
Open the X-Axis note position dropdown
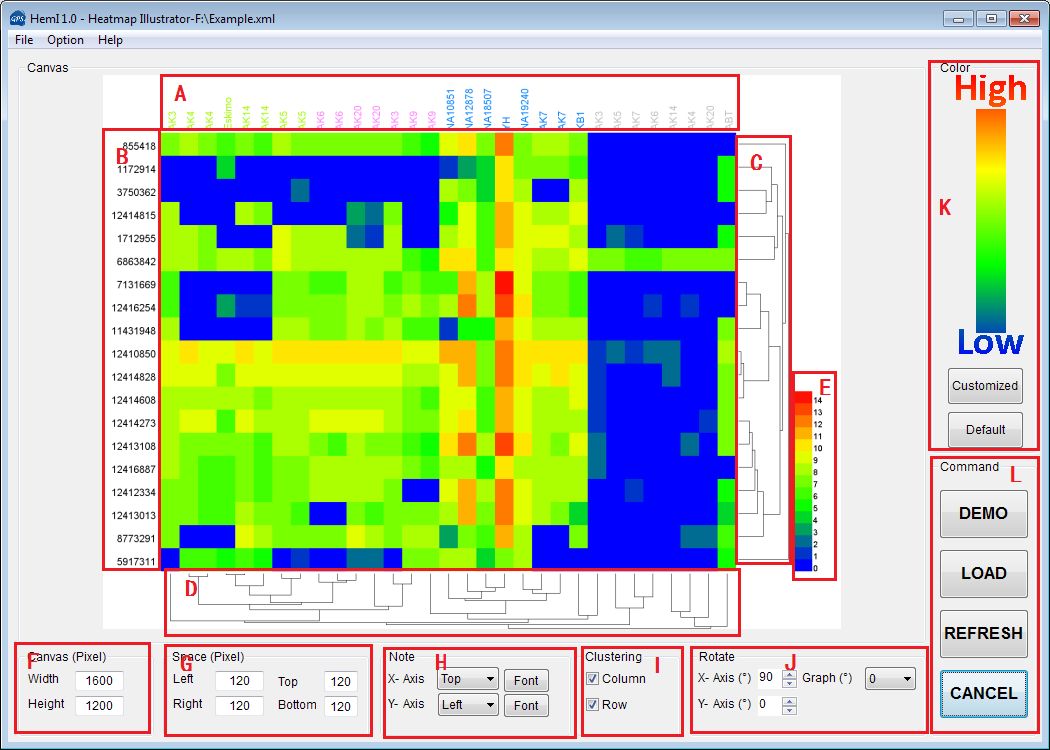coord(468,680)
